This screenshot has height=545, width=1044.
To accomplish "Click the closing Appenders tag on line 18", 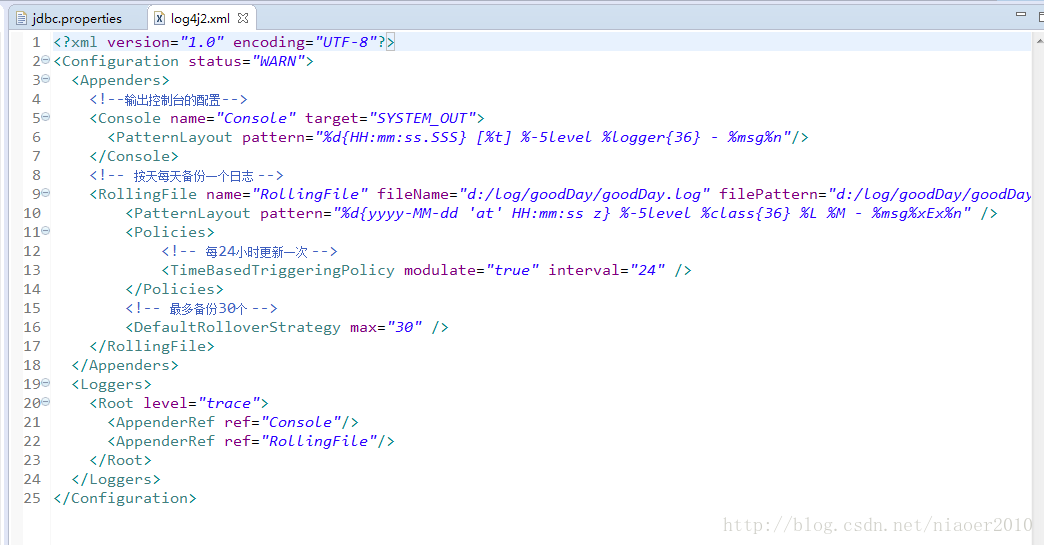I will click(125, 365).
